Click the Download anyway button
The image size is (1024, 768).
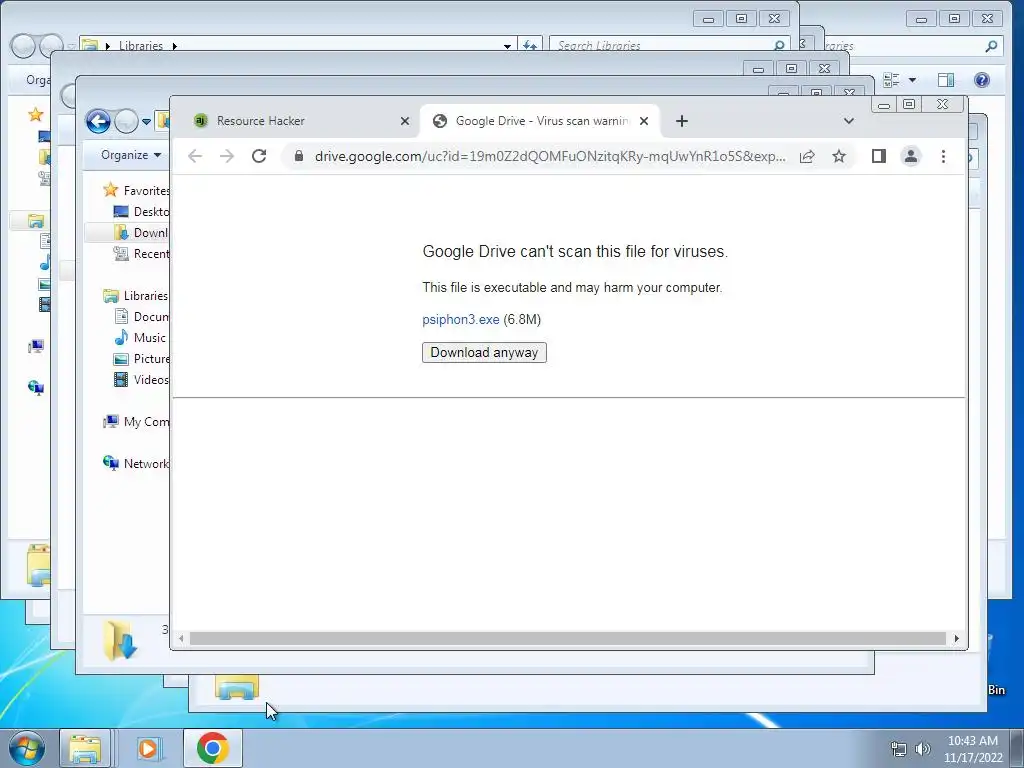tap(484, 353)
